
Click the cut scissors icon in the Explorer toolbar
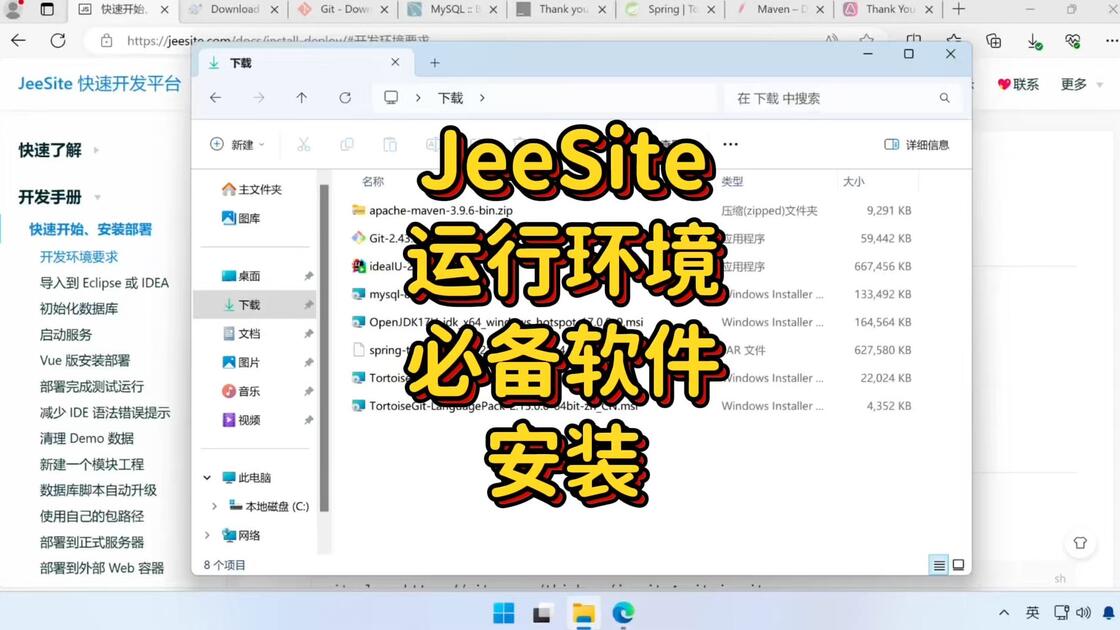tap(304, 144)
